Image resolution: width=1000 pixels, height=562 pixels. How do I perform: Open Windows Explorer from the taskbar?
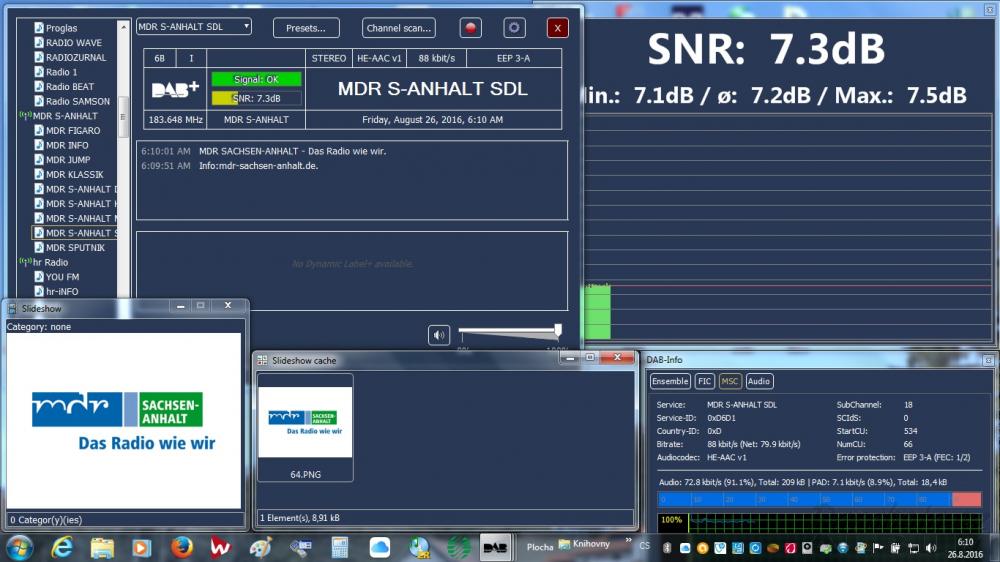coord(102,547)
